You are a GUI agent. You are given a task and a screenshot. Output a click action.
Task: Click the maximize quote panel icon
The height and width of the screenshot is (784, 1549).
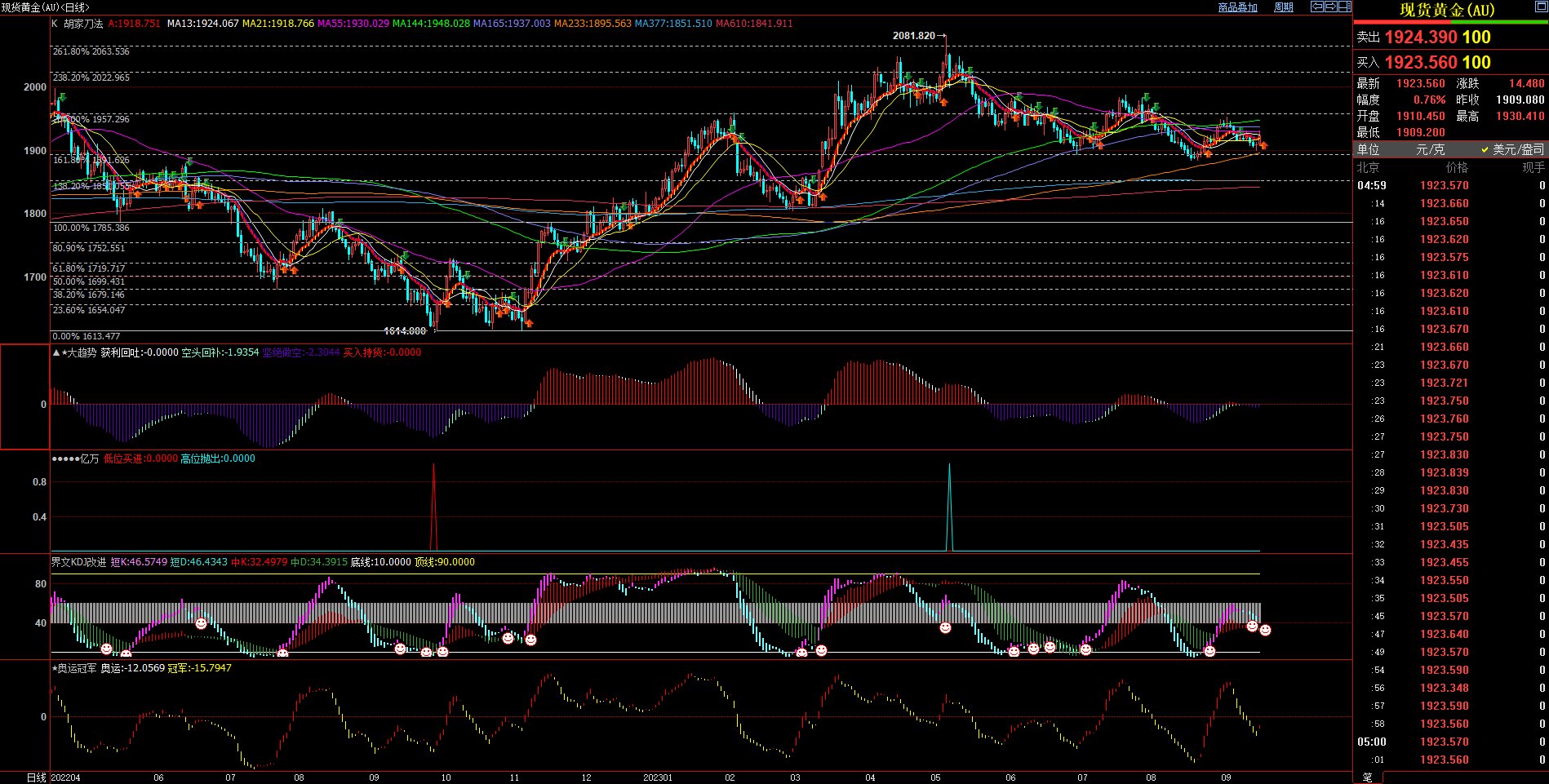[x=1541, y=7]
